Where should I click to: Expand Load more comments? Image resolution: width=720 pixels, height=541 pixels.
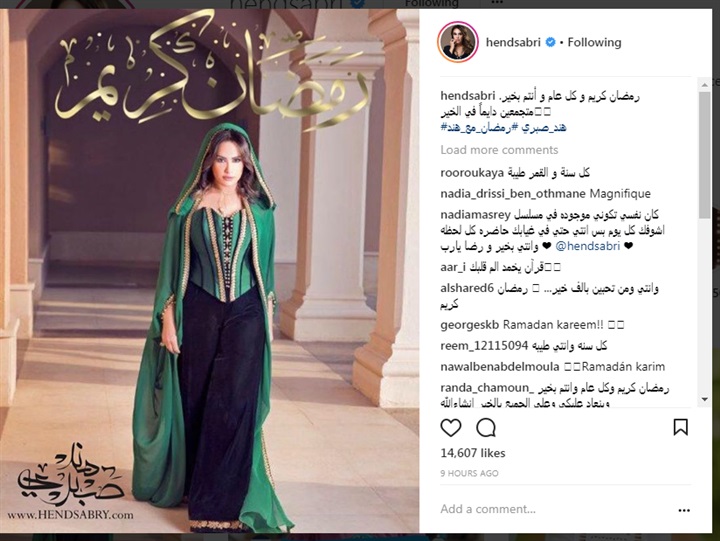tap(499, 150)
